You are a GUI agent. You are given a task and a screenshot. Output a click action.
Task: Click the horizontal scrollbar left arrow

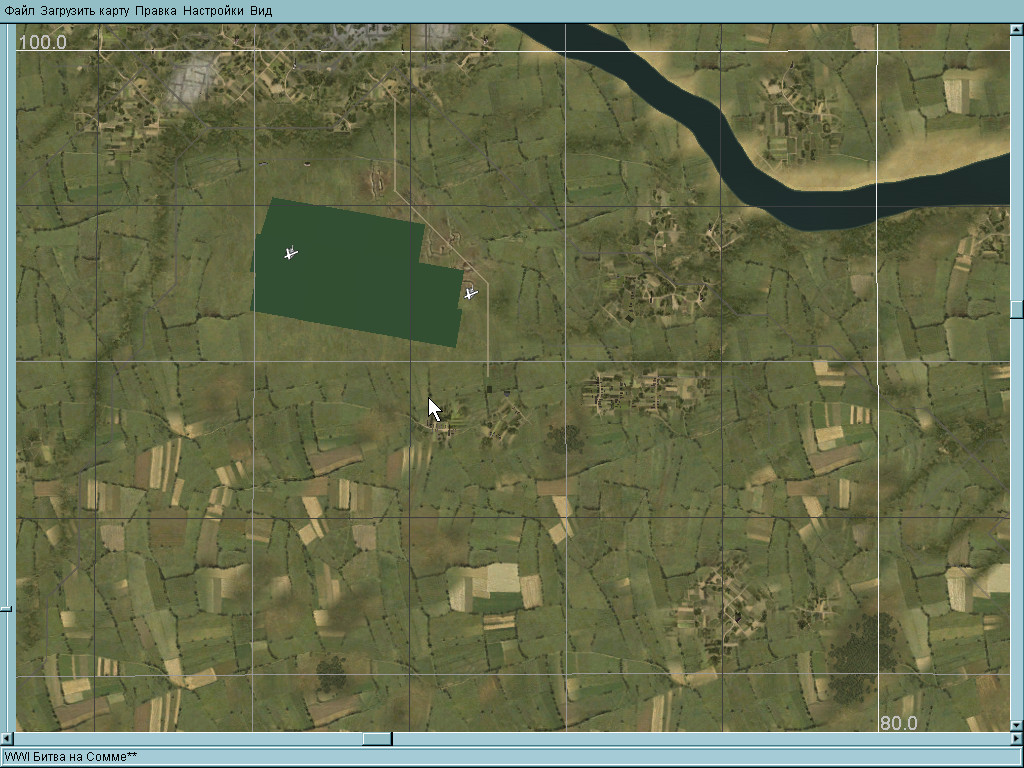[5, 739]
